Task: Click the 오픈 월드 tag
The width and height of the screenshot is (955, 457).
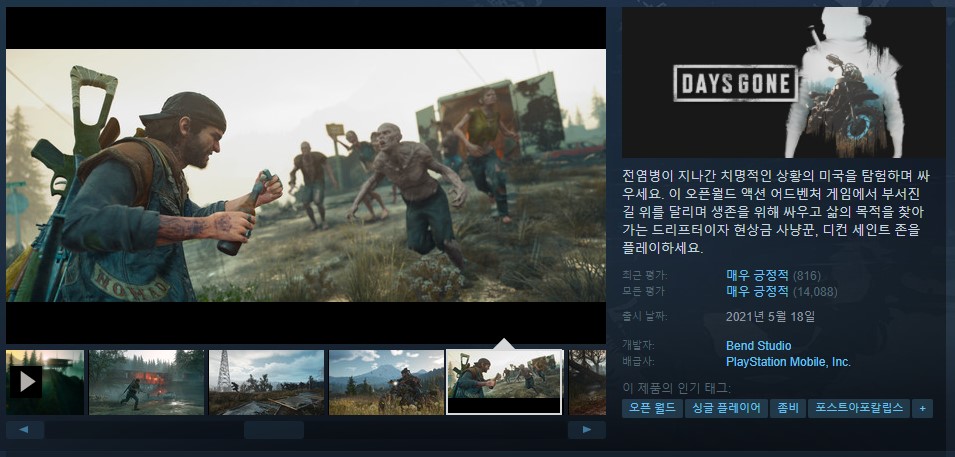Action: 652,408
